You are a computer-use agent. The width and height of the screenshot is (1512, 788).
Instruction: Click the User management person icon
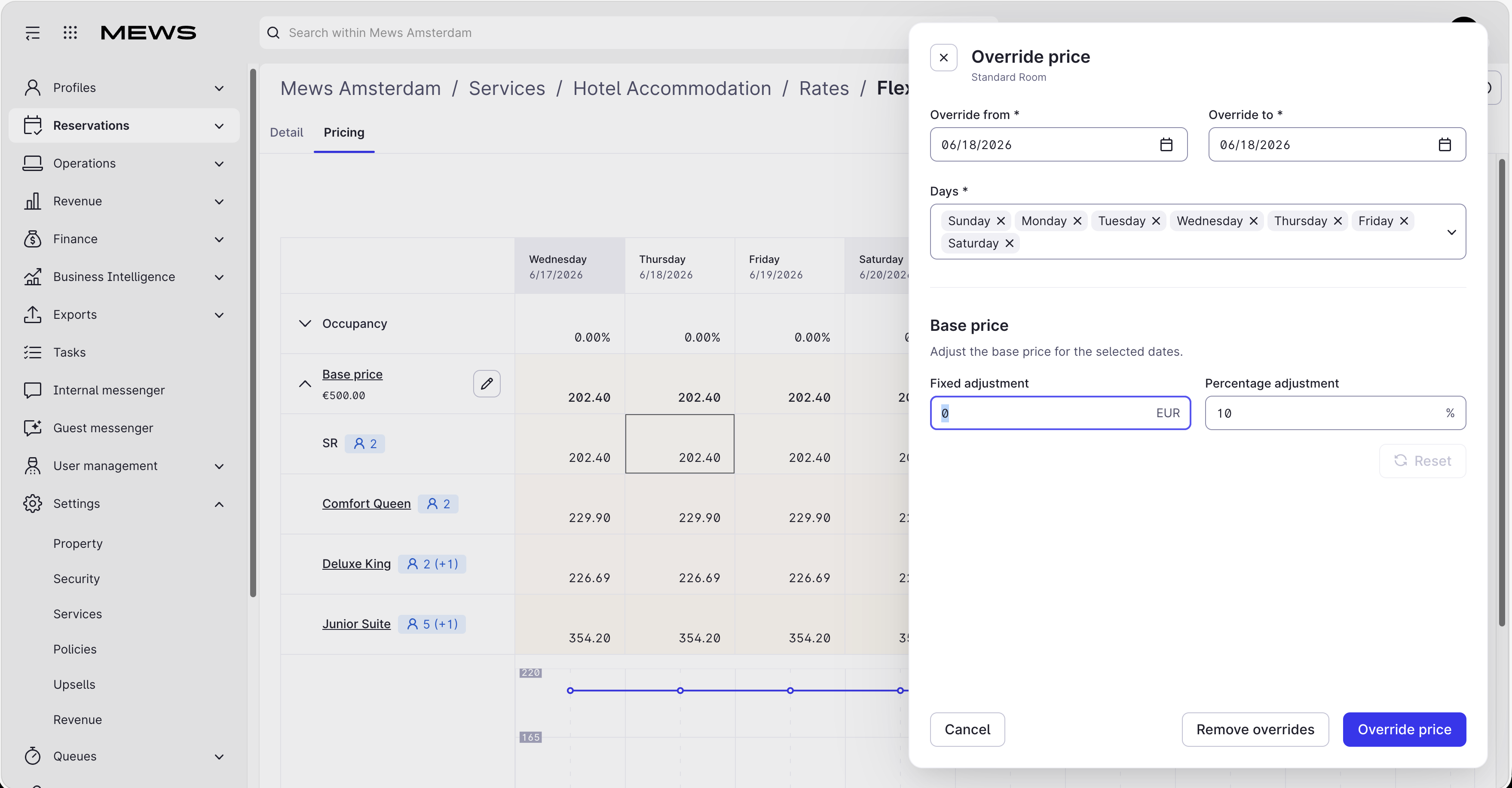tap(33, 466)
